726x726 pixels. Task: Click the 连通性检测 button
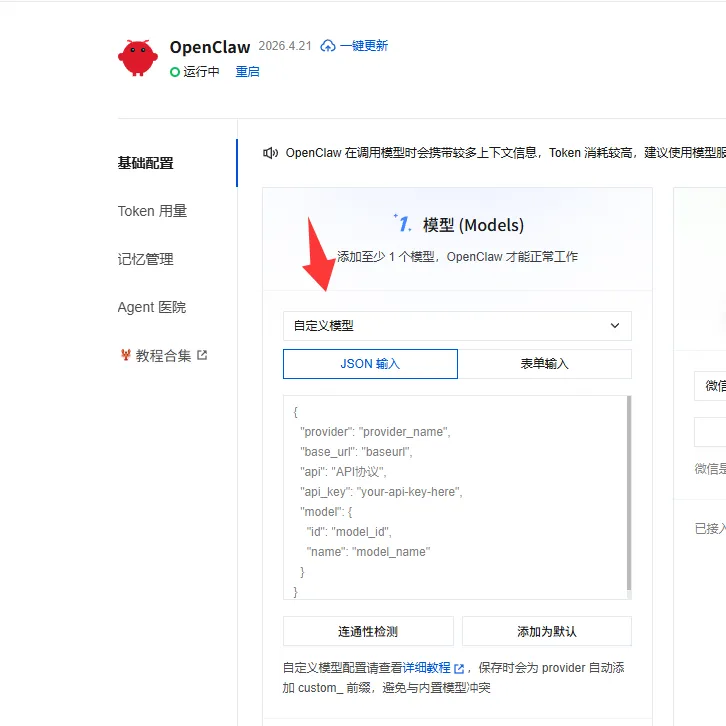[x=368, y=631]
